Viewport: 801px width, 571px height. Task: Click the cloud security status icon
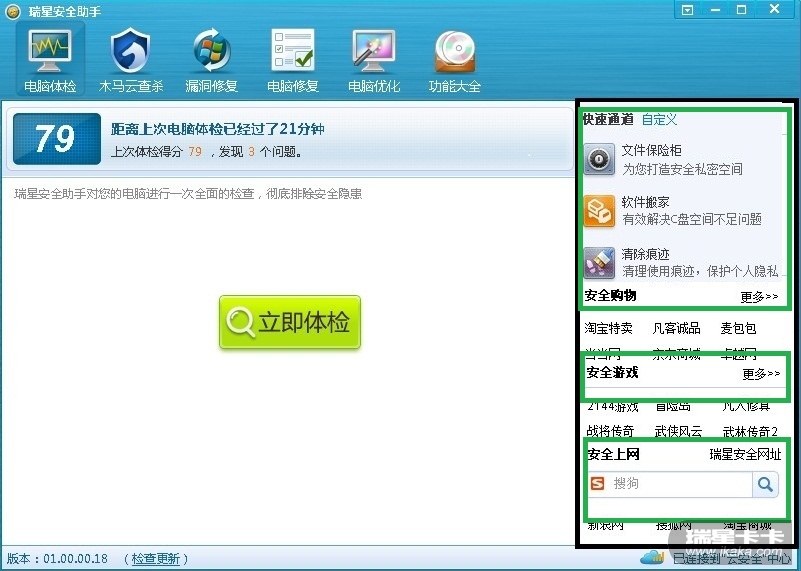651,557
